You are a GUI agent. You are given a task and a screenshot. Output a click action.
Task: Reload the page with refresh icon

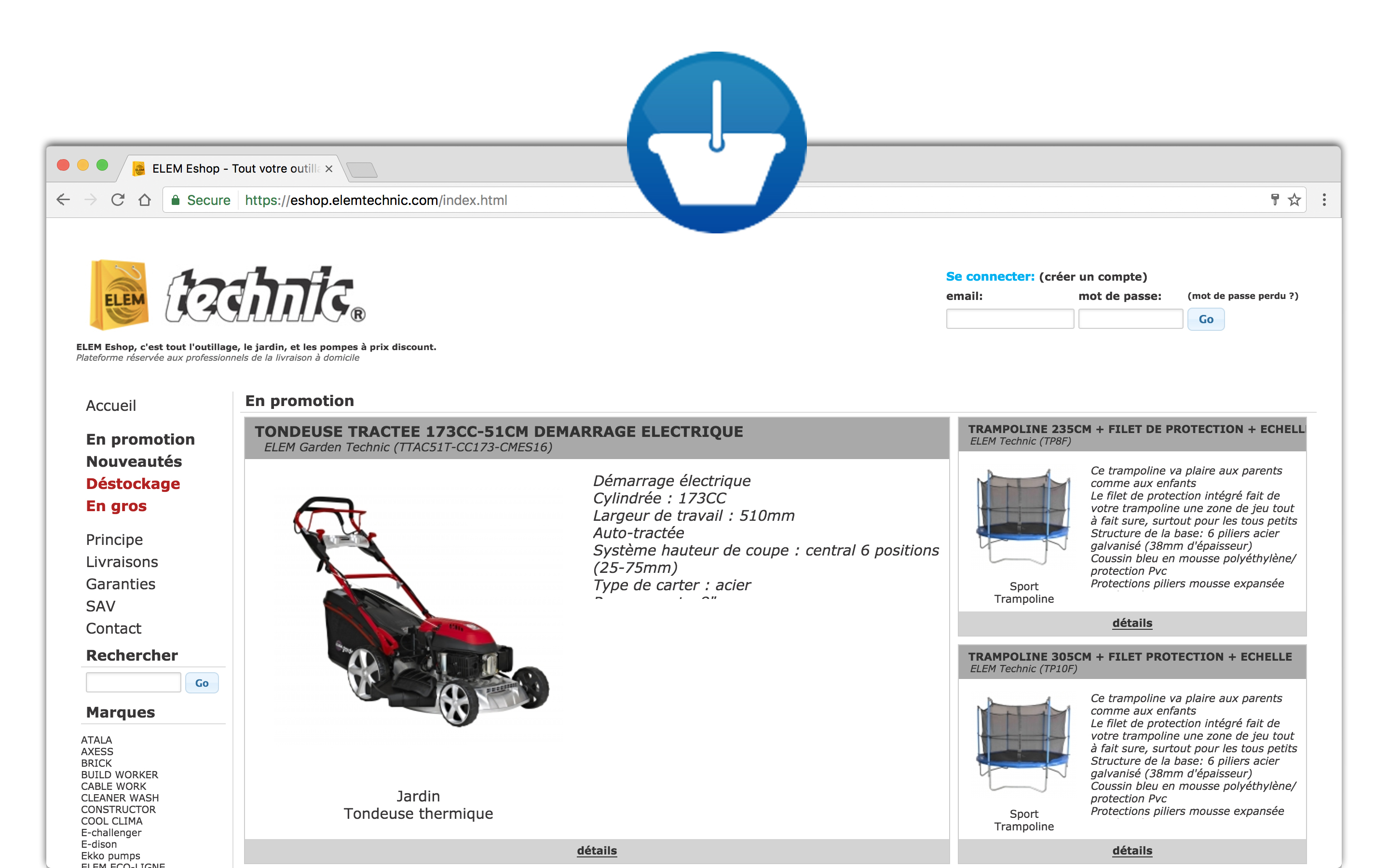click(x=118, y=200)
